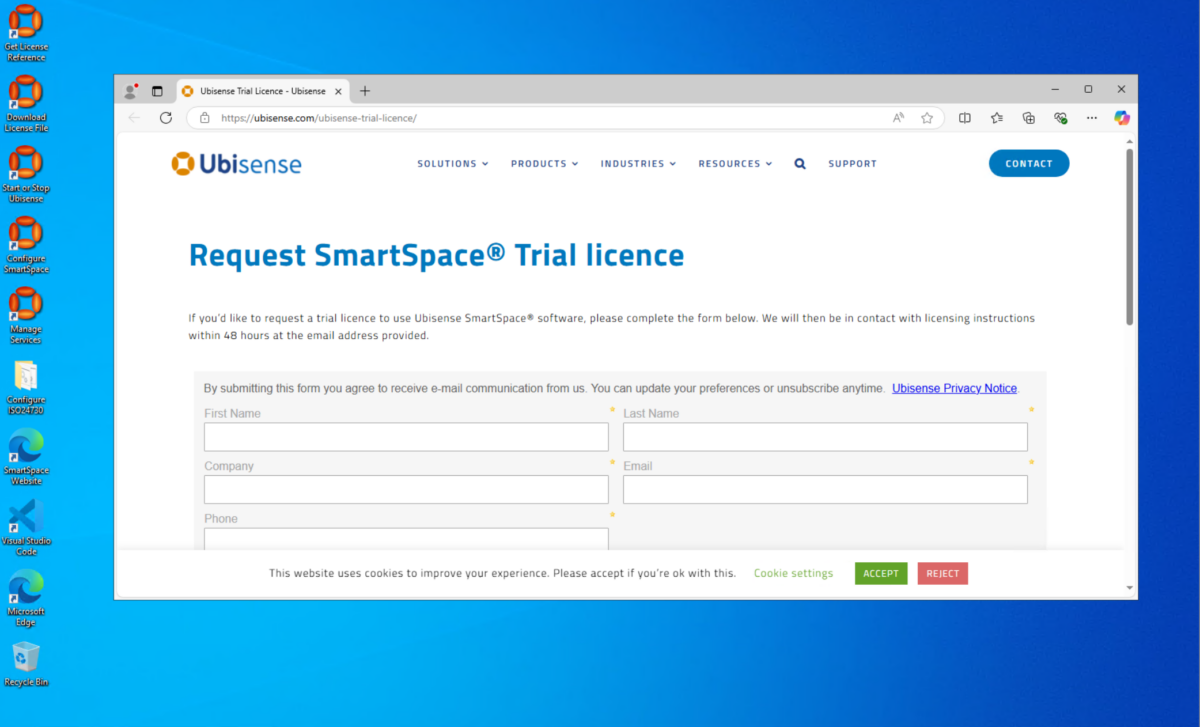Open the Ubisense Privacy Notice link
The width and height of the screenshot is (1200, 727).
pyautogui.click(x=955, y=388)
